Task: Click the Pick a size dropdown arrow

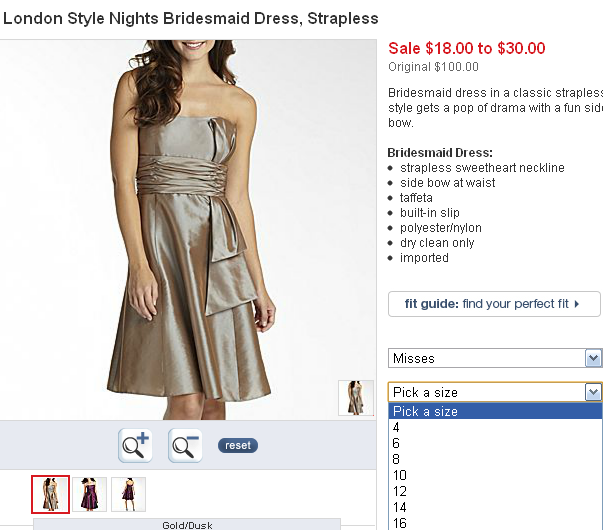Action: pos(593,392)
